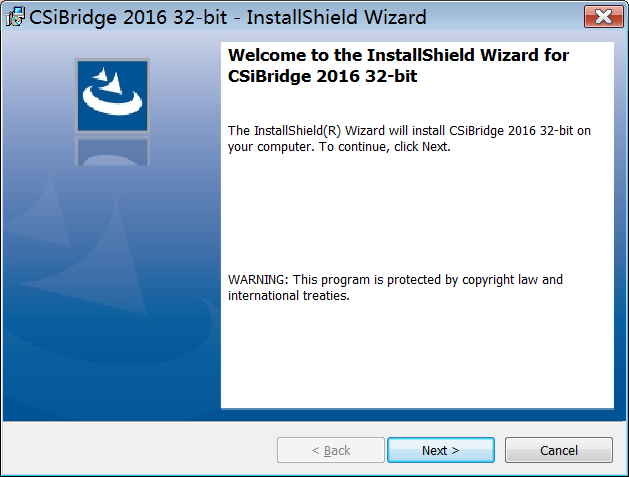Close the InstallShield Wizard window
The height and width of the screenshot is (477, 629).
pos(603,16)
